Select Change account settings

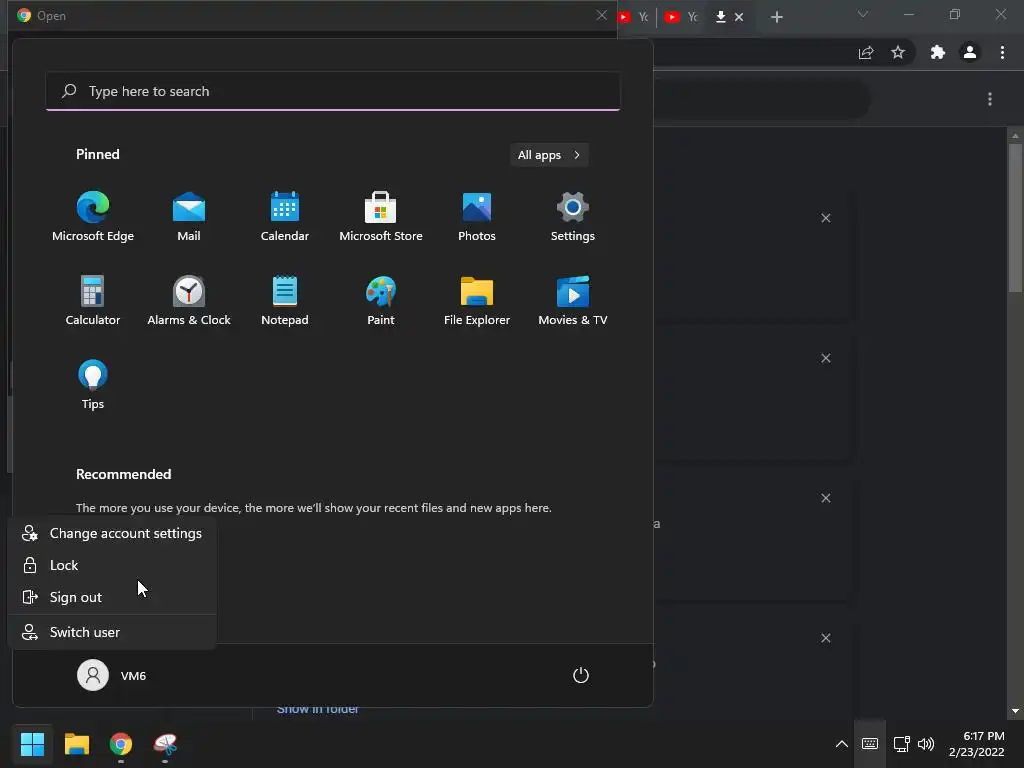pos(112,534)
